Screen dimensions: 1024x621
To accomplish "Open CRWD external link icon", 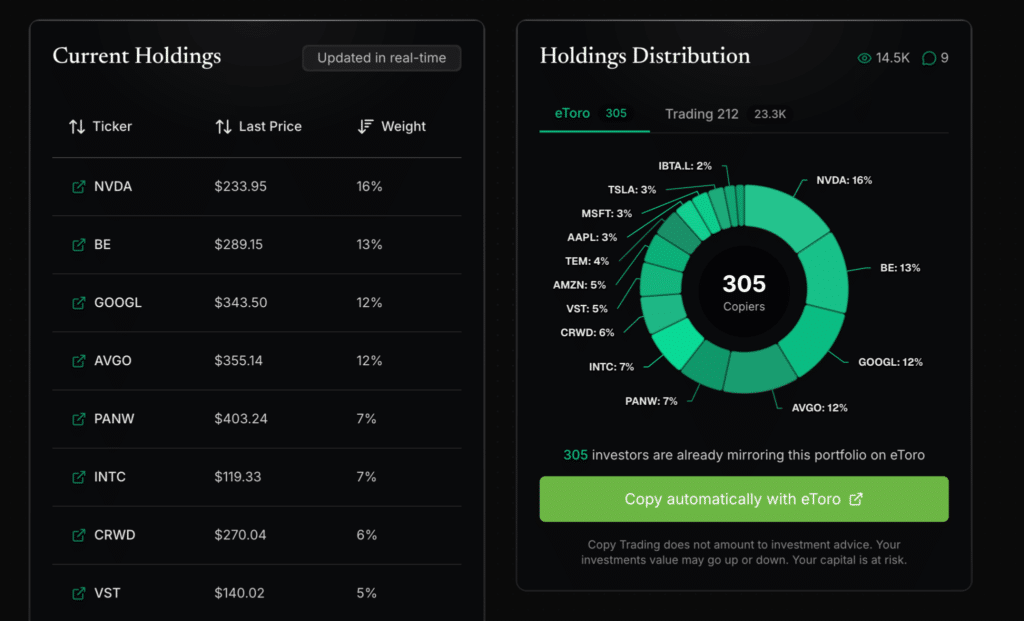I will [x=78, y=535].
